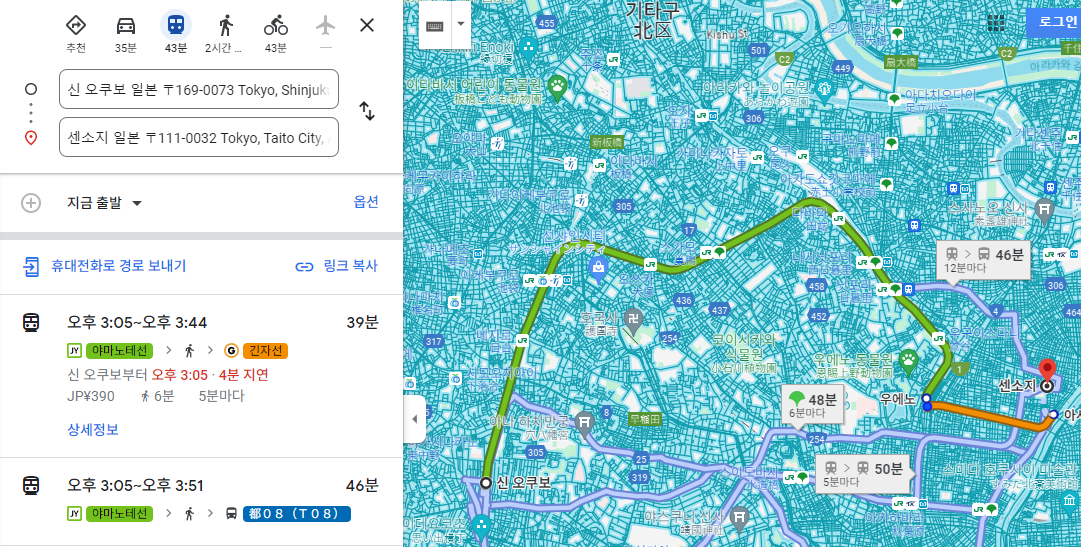
Task: Send route to phone (휴대전화로 경로 보내기)
Action: pos(104,266)
